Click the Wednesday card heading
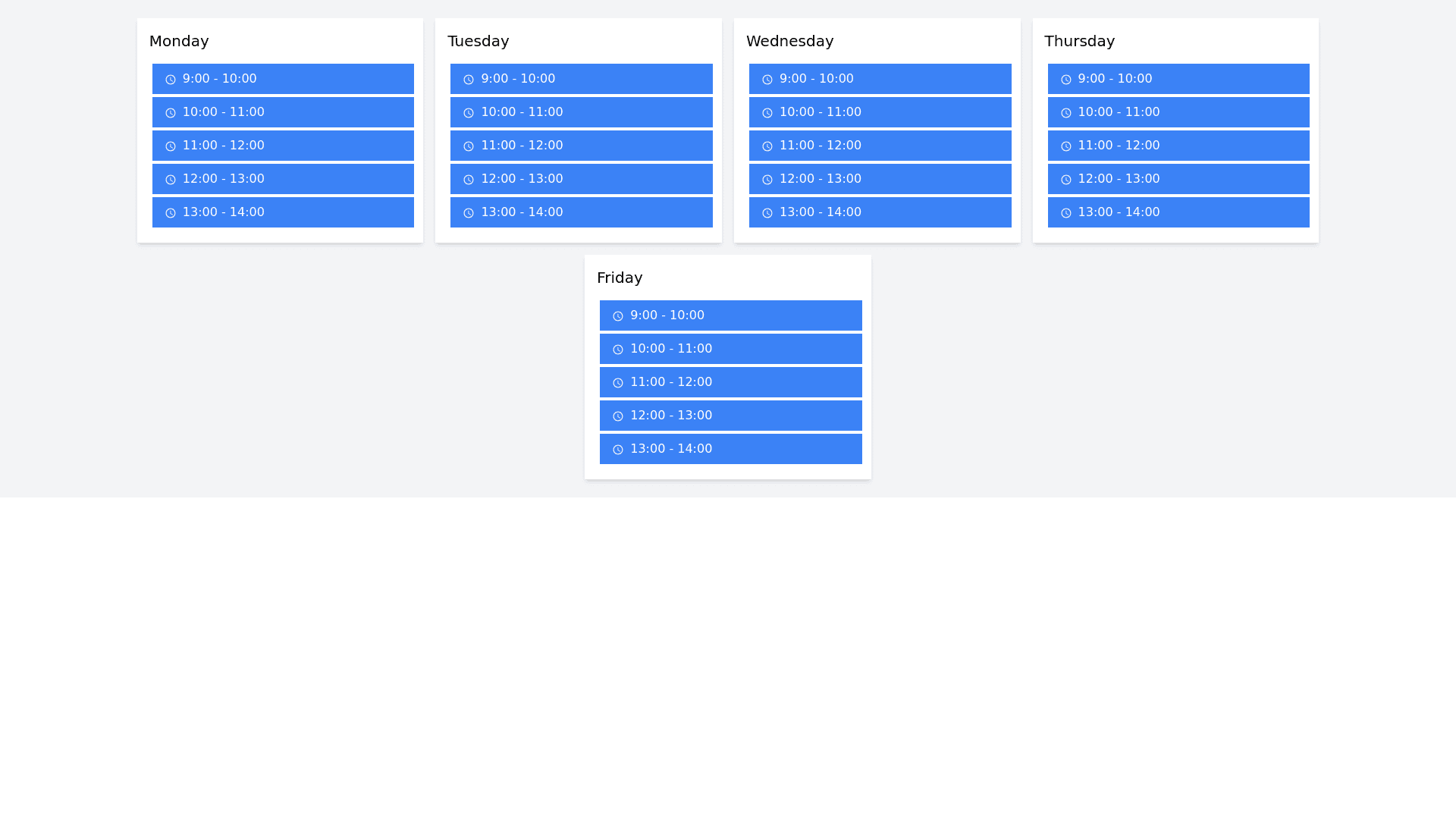 (789, 41)
